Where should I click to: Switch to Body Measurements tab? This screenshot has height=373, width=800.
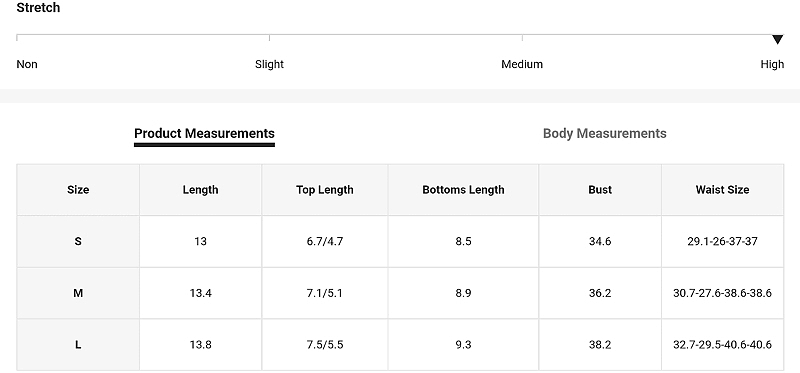point(605,134)
